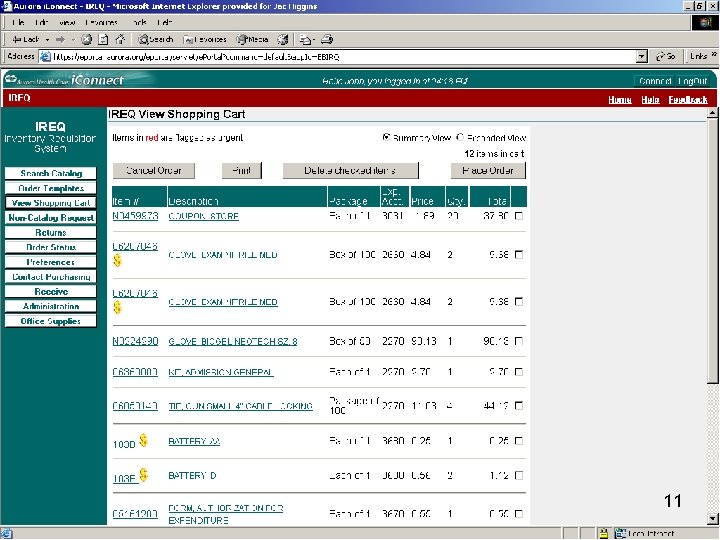Click the Print icon in browser toolbar

pyautogui.click(x=327, y=39)
